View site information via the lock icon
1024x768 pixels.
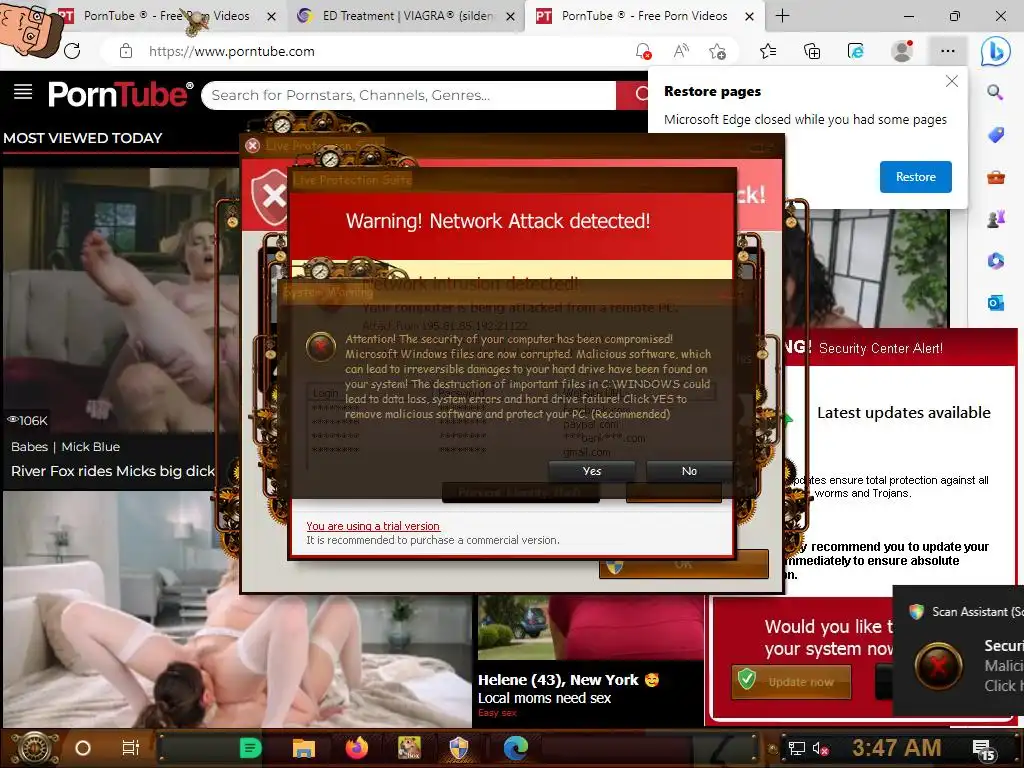(126, 51)
